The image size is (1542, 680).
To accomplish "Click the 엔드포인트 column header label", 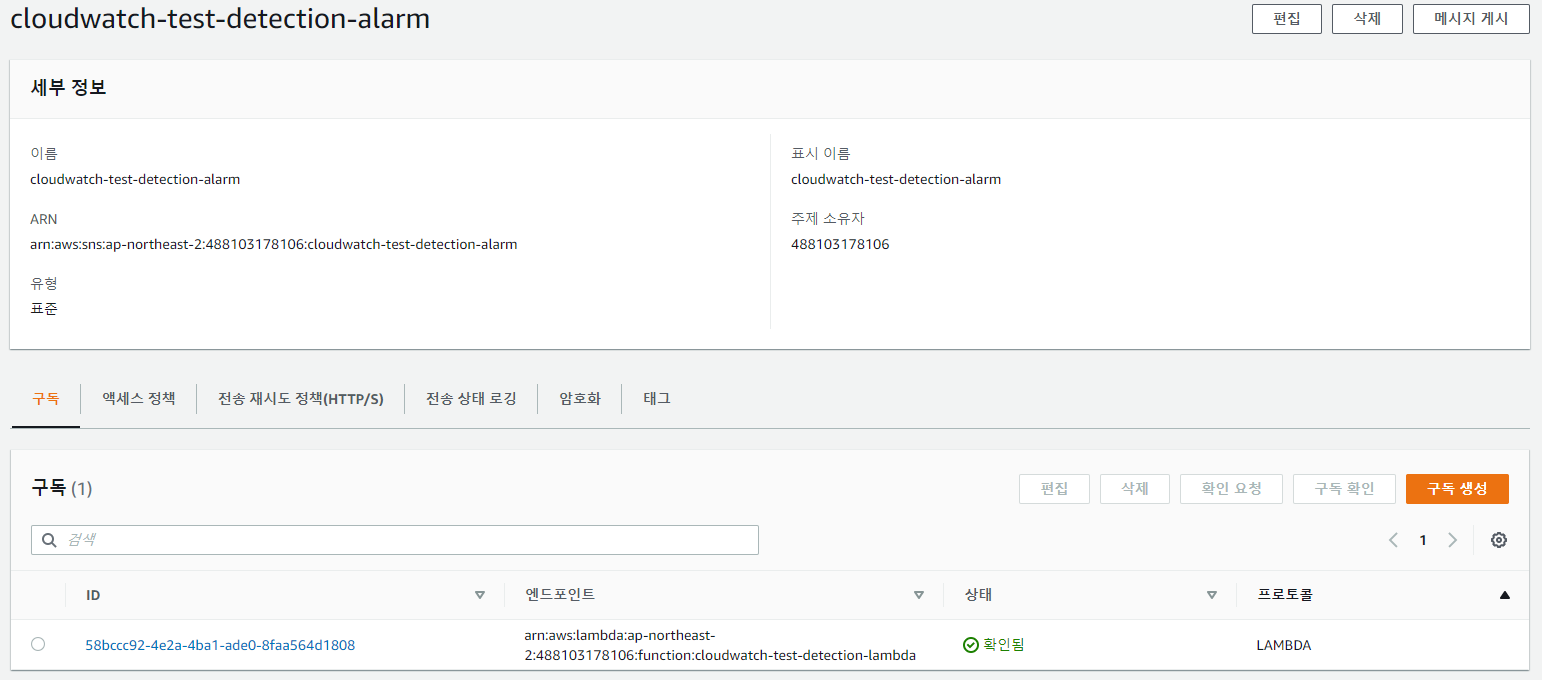I will click(x=560, y=595).
